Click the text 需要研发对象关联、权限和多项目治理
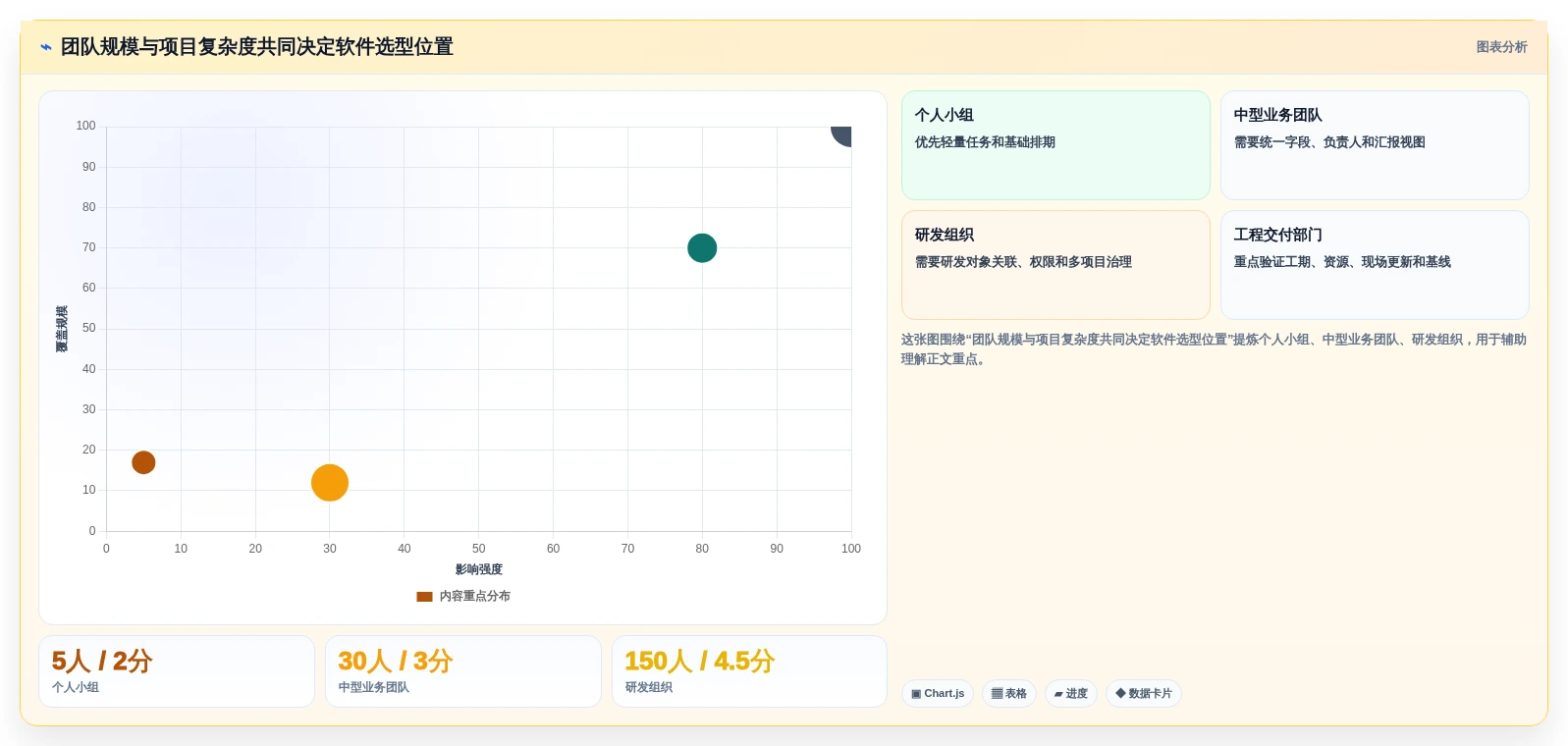 click(1023, 262)
